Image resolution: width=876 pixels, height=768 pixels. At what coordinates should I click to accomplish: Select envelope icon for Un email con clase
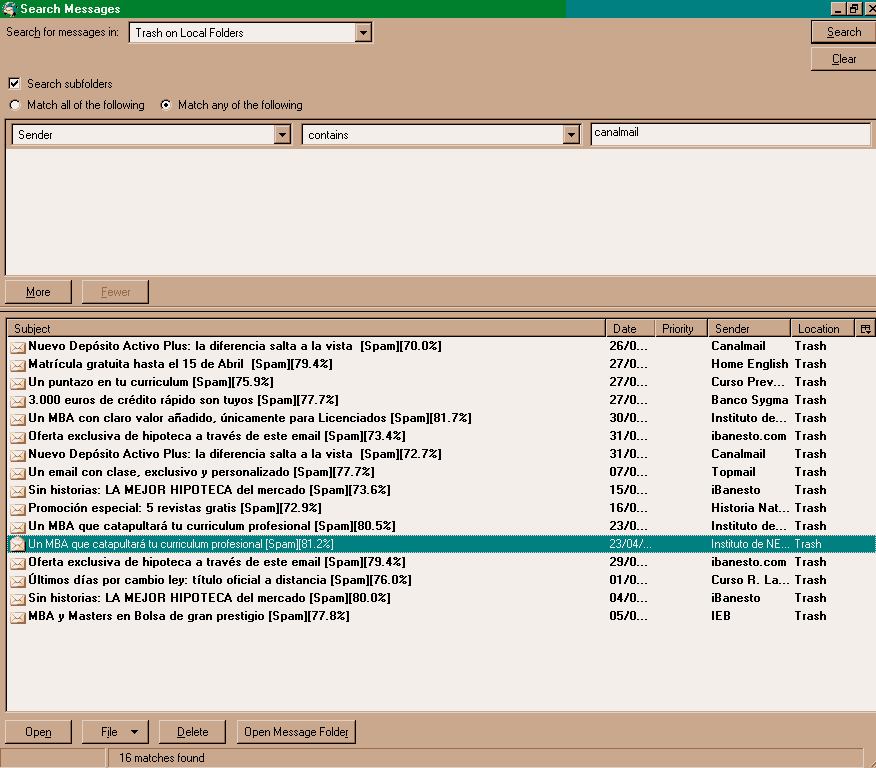[x=18, y=473]
